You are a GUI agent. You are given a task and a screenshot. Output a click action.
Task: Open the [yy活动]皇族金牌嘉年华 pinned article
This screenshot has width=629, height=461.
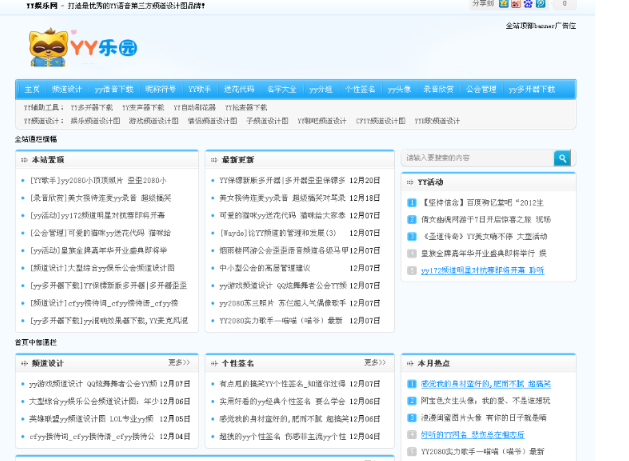click(x=98, y=250)
